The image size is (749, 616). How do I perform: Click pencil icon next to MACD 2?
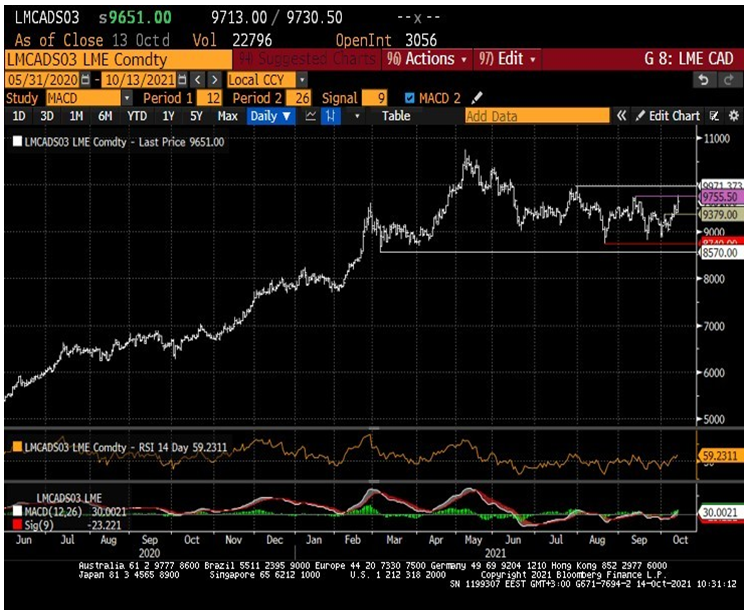477,98
